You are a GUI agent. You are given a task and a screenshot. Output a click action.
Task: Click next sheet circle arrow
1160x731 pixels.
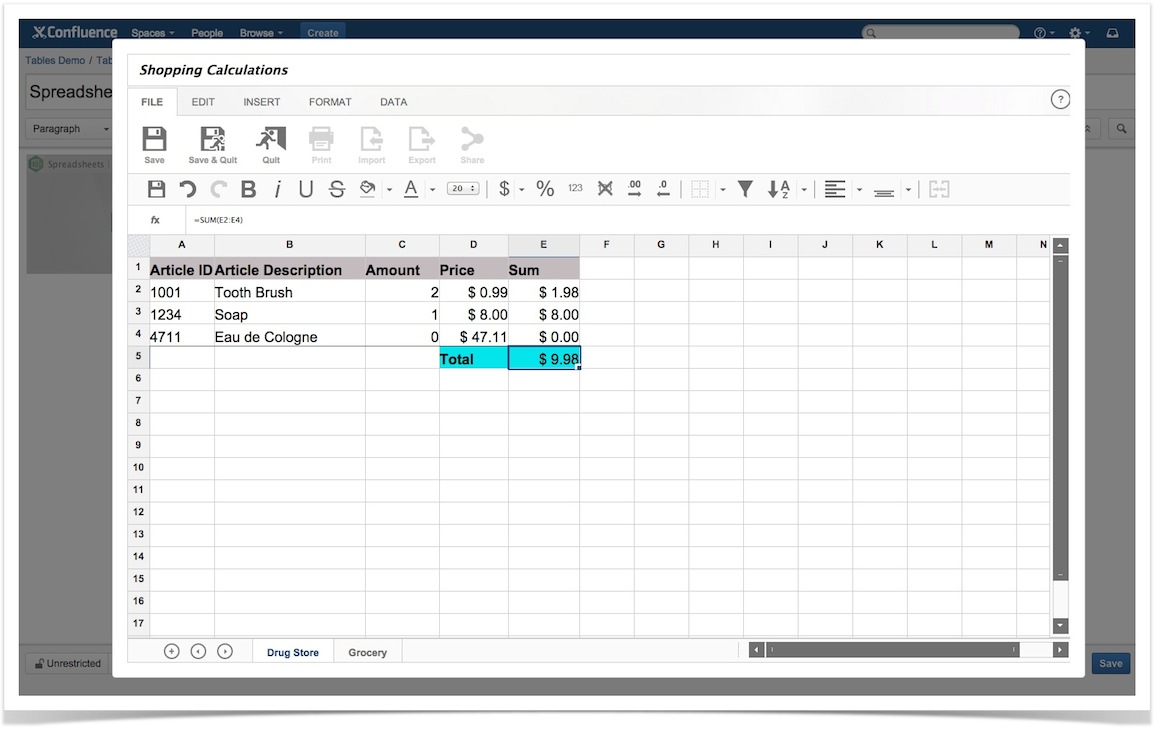tap(225, 651)
